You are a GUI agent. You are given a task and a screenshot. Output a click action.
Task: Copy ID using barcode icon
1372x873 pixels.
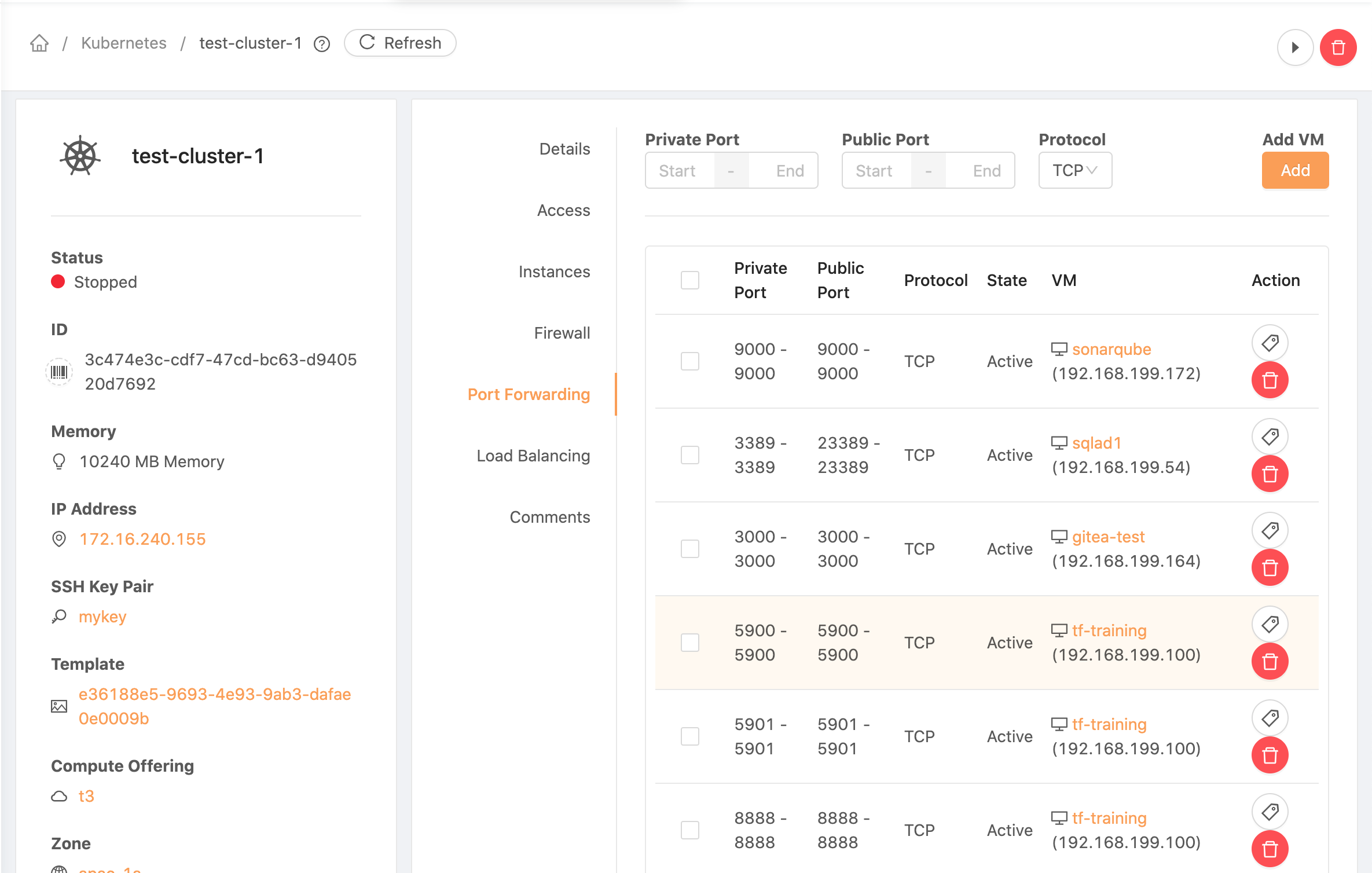pyautogui.click(x=59, y=372)
